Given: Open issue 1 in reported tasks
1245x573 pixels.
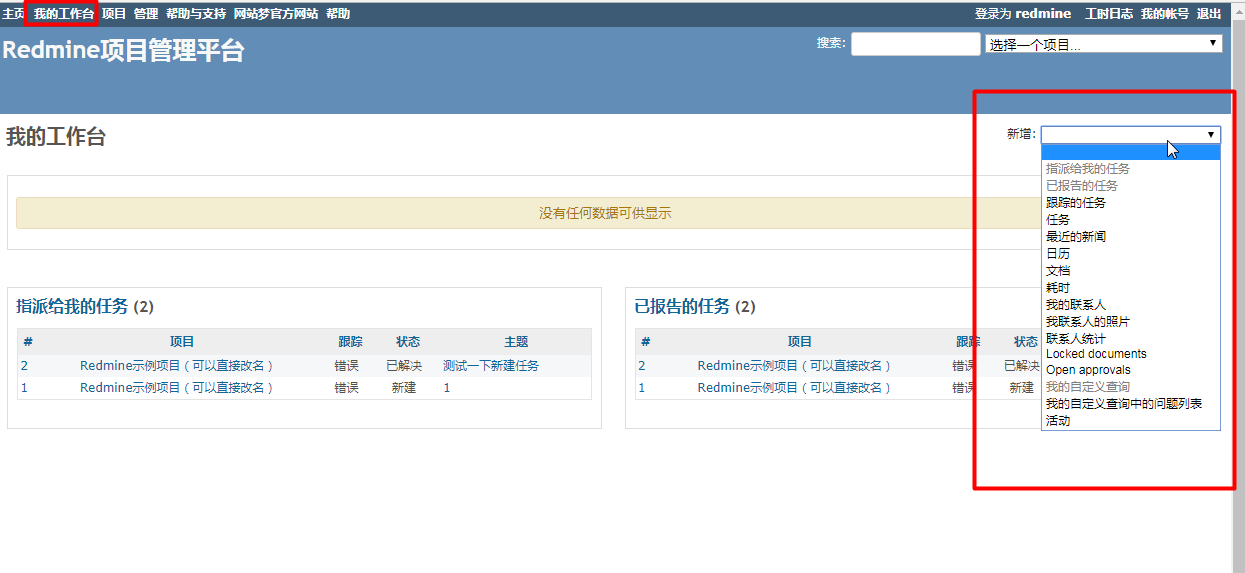Looking at the screenshot, I should (x=642, y=388).
